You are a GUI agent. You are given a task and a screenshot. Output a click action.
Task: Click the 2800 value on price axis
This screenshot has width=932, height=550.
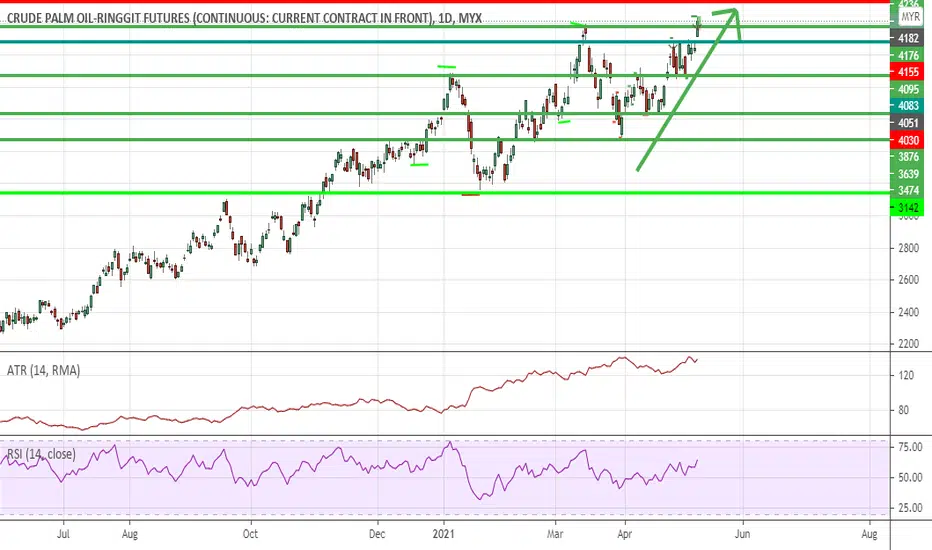(x=908, y=248)
